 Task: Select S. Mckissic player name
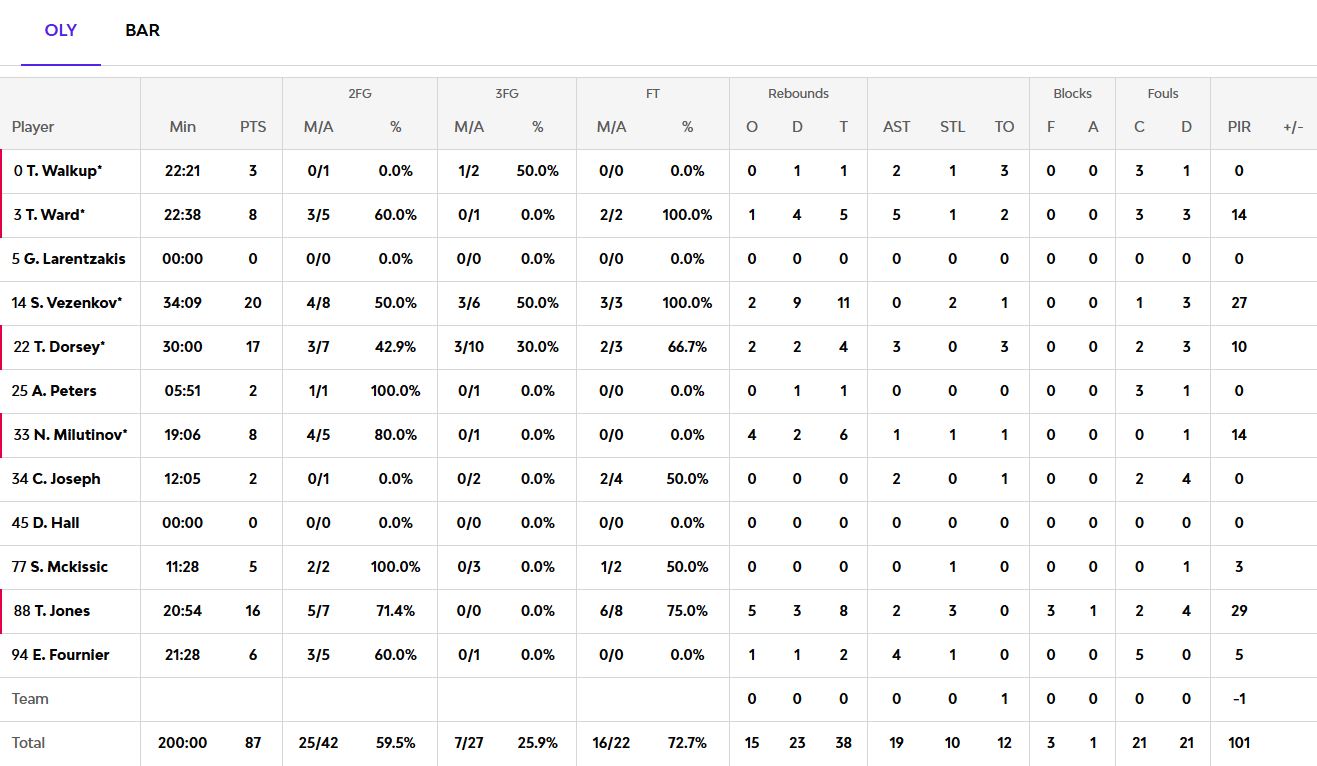[x=68, y=567]
